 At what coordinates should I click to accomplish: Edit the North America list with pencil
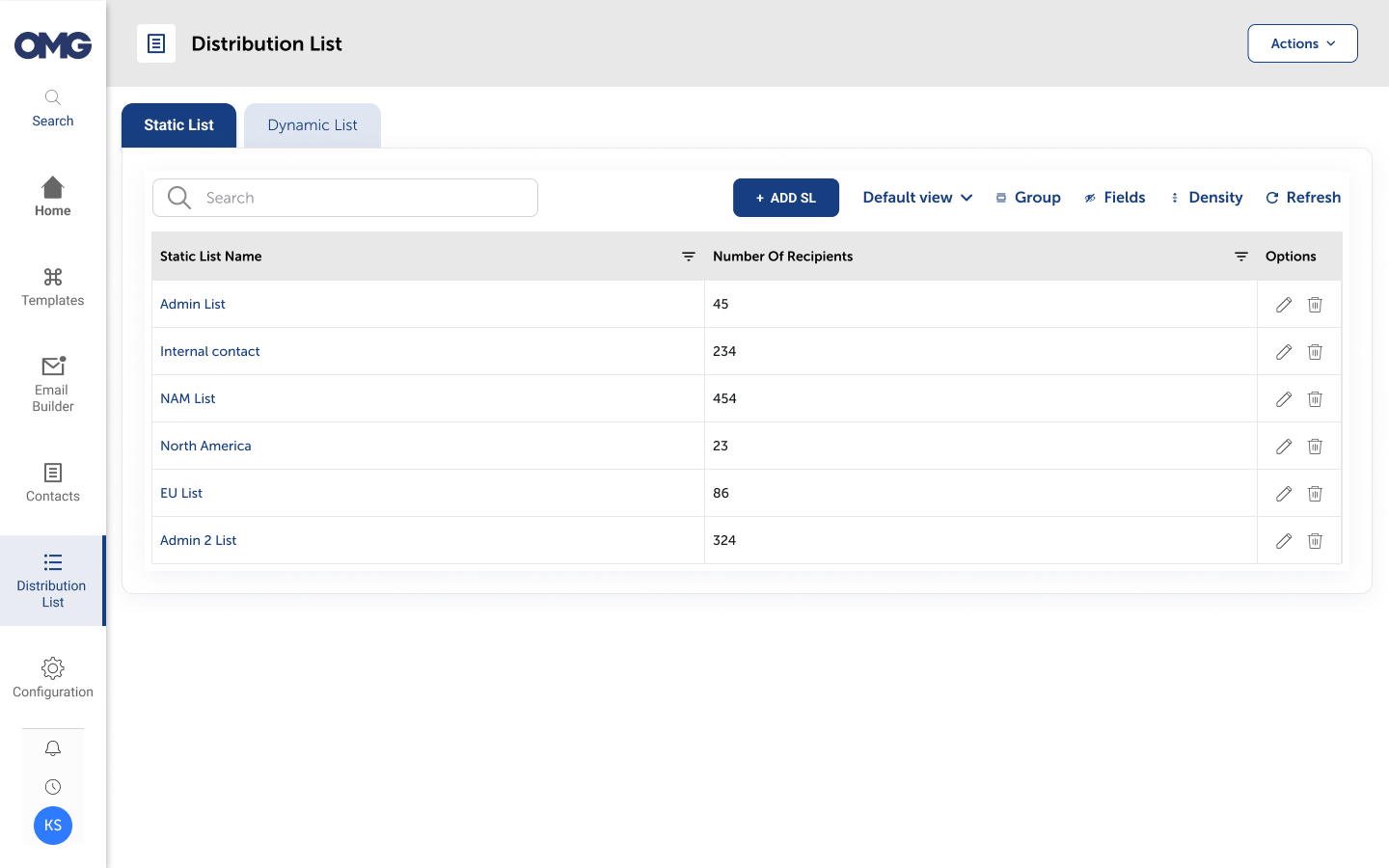click(1283, 447)
